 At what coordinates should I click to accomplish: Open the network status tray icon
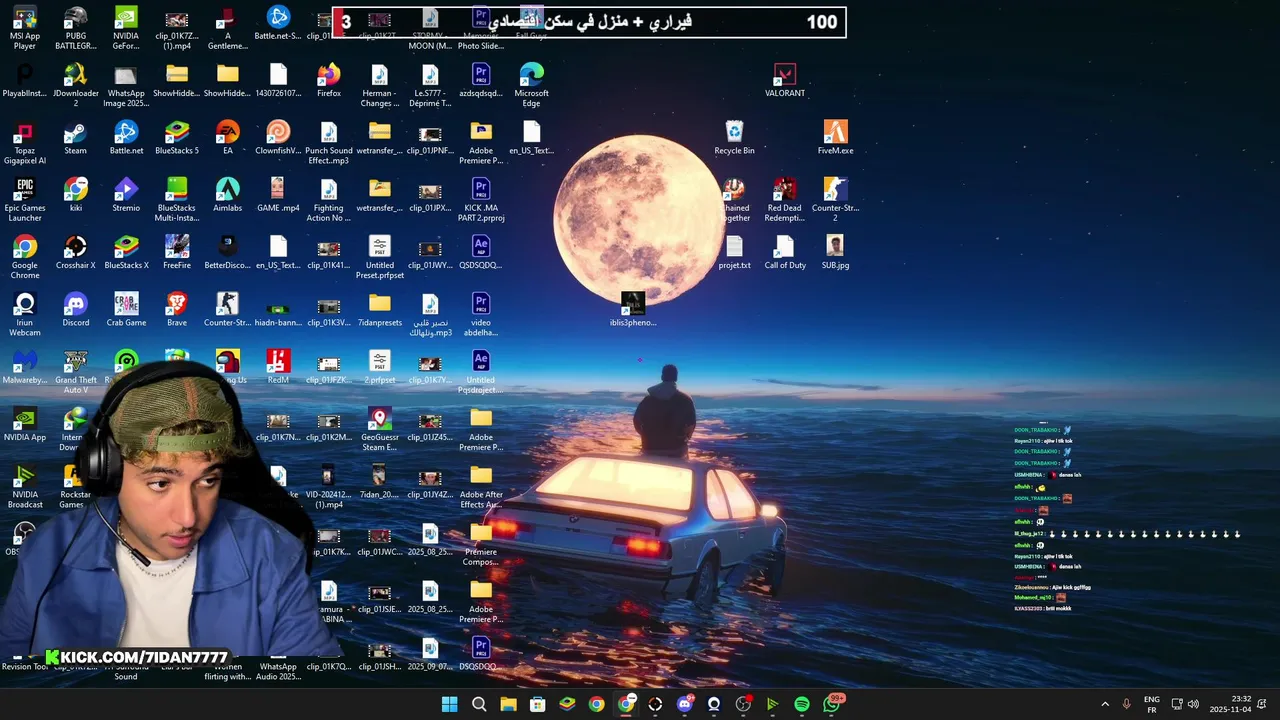coord(1177,704)
